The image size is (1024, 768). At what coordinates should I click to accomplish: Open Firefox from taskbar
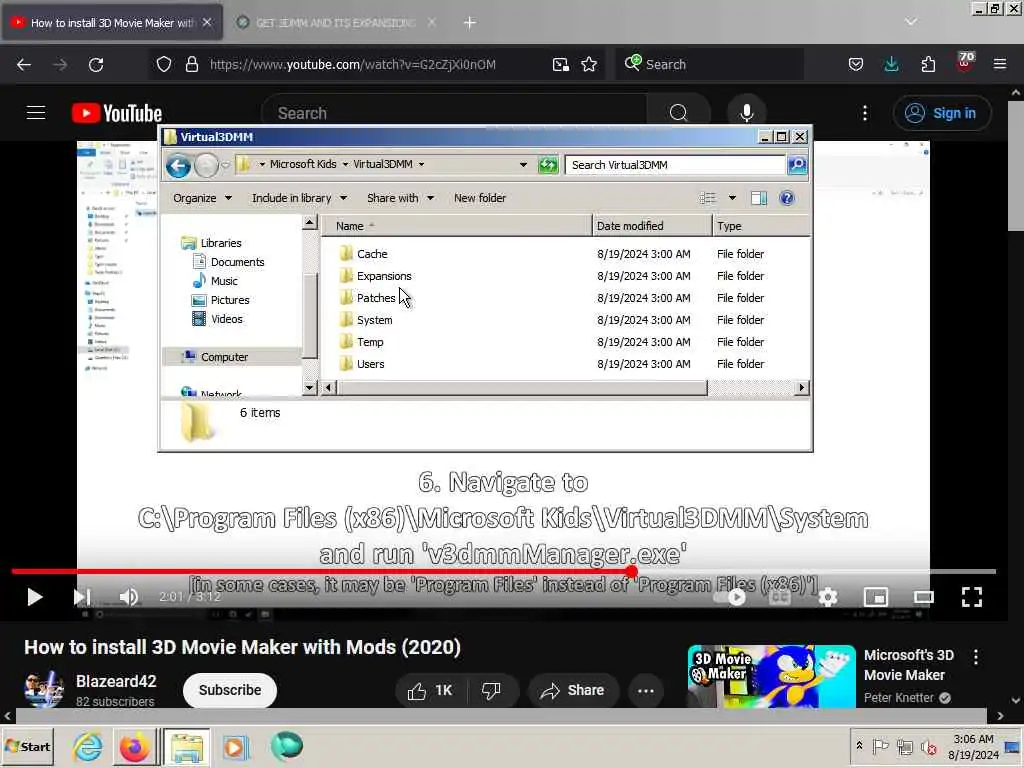click(x=134, y=747)
